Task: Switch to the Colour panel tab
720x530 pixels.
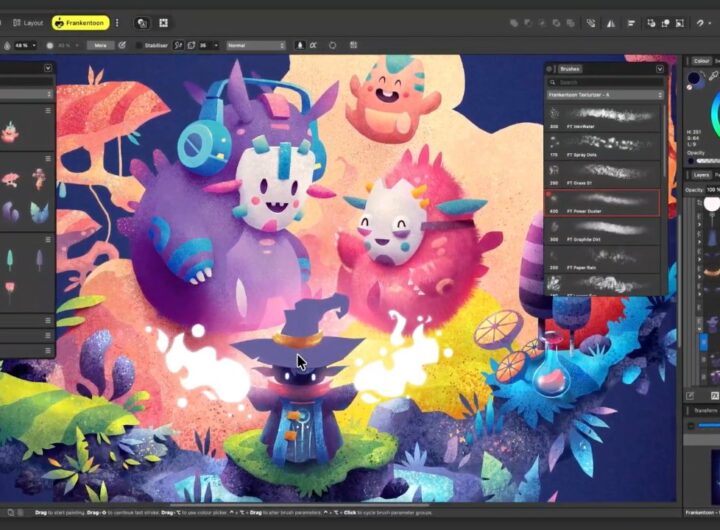Action: (x=701, y=61)
